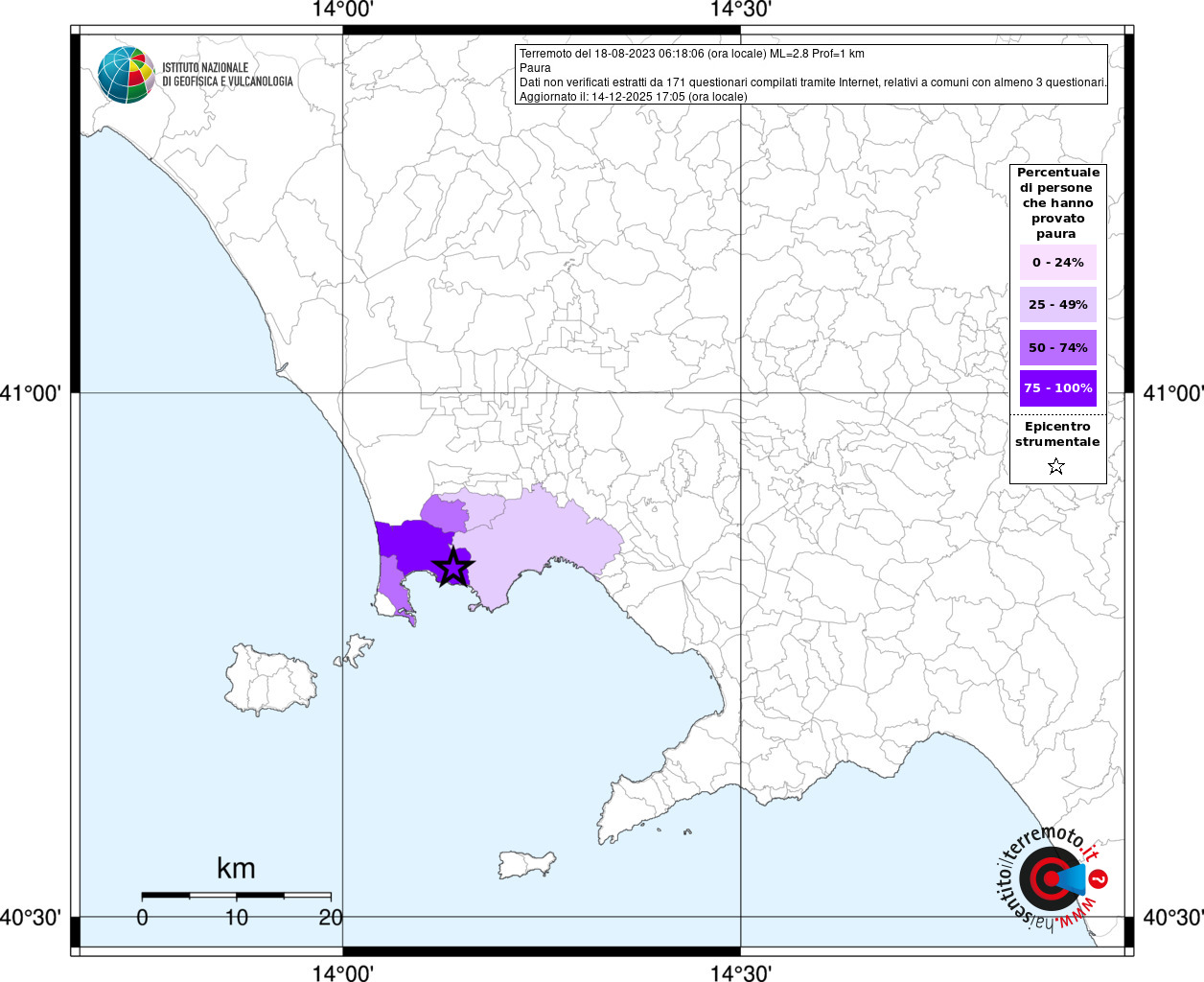Click the black epicenter star on the map

pyautogui.click(x=452, y=567)
